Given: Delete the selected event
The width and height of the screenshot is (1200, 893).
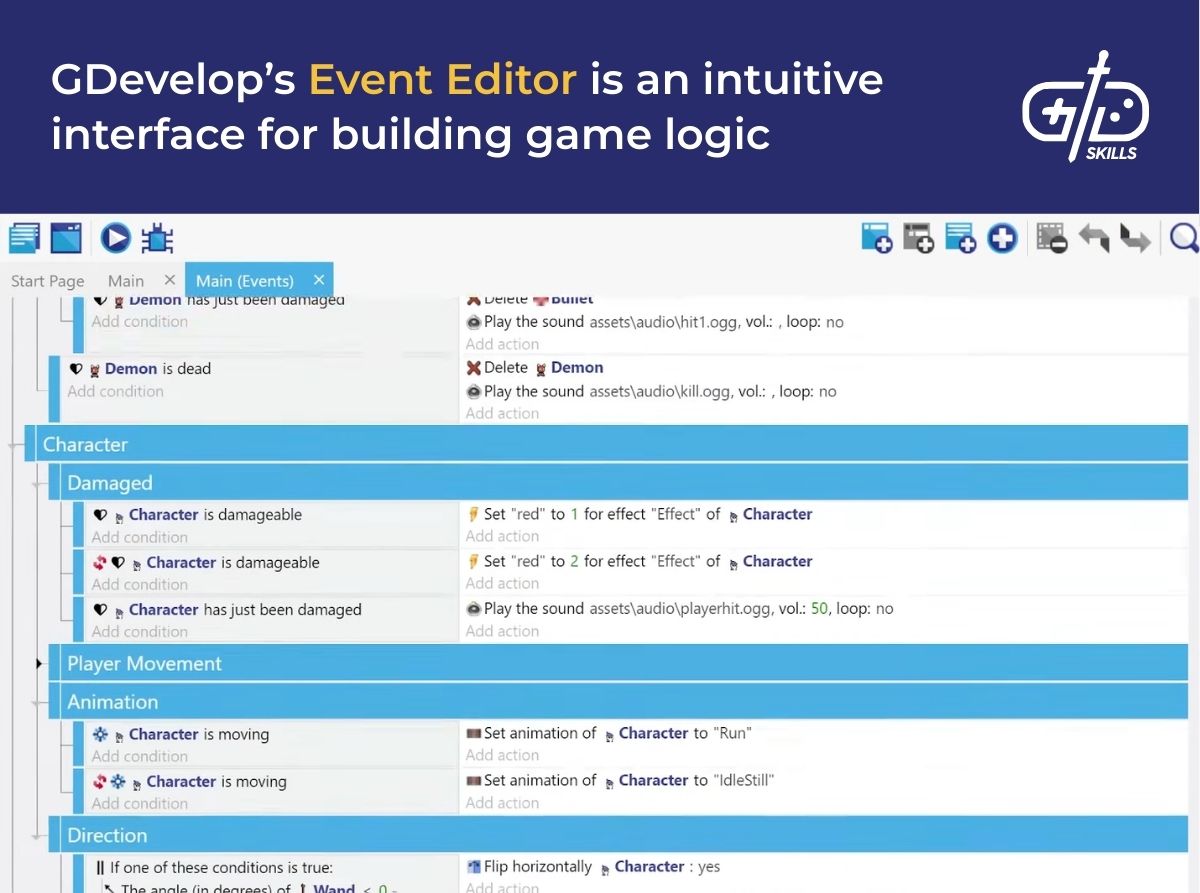Looking at the screenshot, I should point(1051,238).
